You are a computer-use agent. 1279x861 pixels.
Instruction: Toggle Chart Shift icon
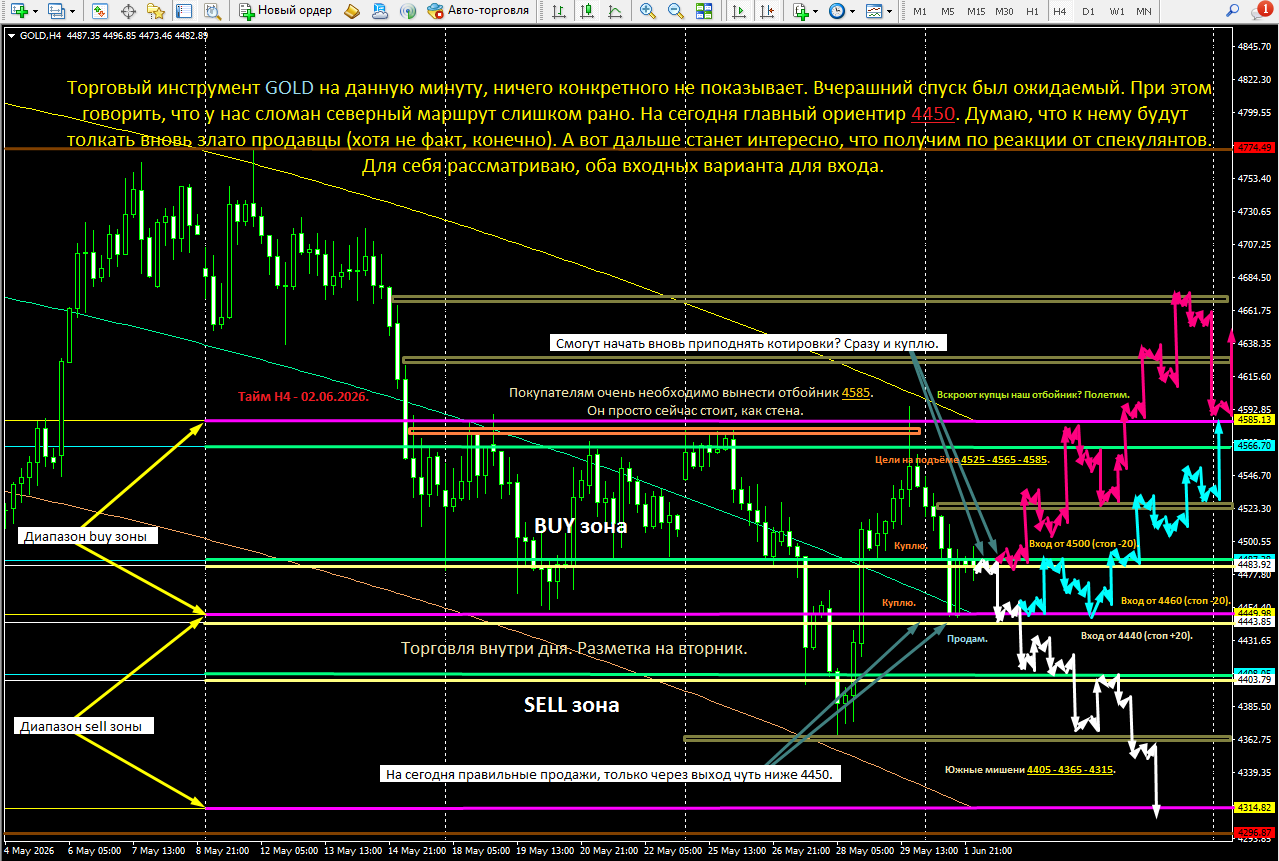(x=766, y=11)
